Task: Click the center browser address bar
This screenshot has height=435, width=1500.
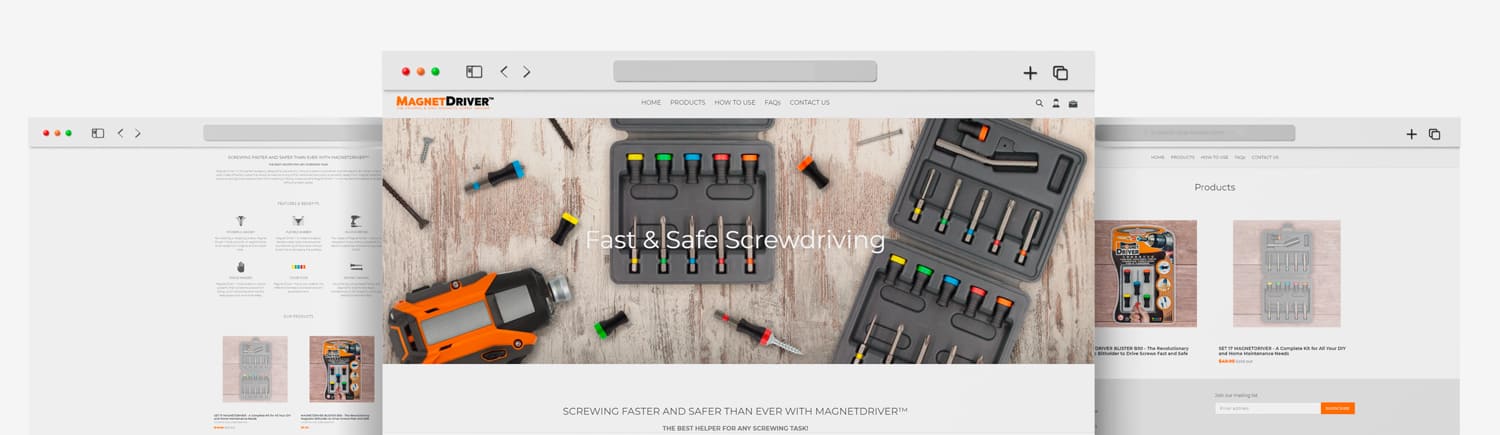Action: [x=745, y=72]
